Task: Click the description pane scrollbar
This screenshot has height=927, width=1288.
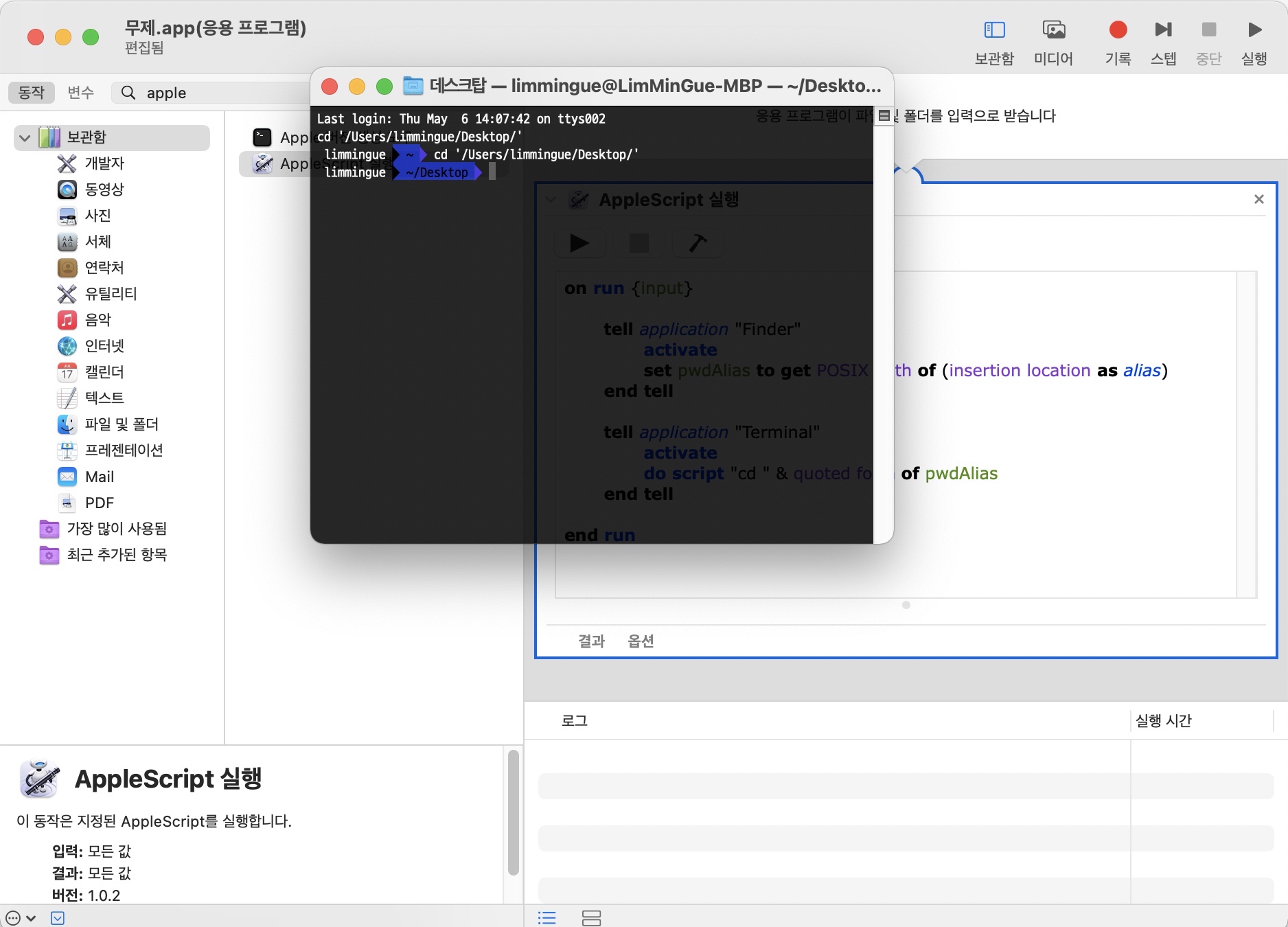Action: coord(513,813)
